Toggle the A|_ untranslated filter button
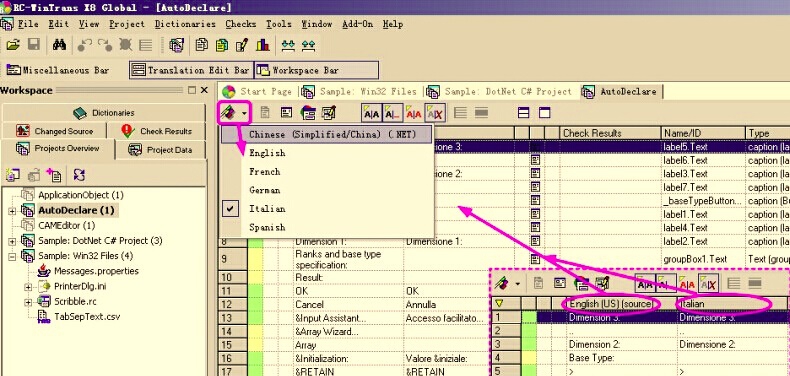This screenshot has width=790, height=376. (x=392, y=113)
